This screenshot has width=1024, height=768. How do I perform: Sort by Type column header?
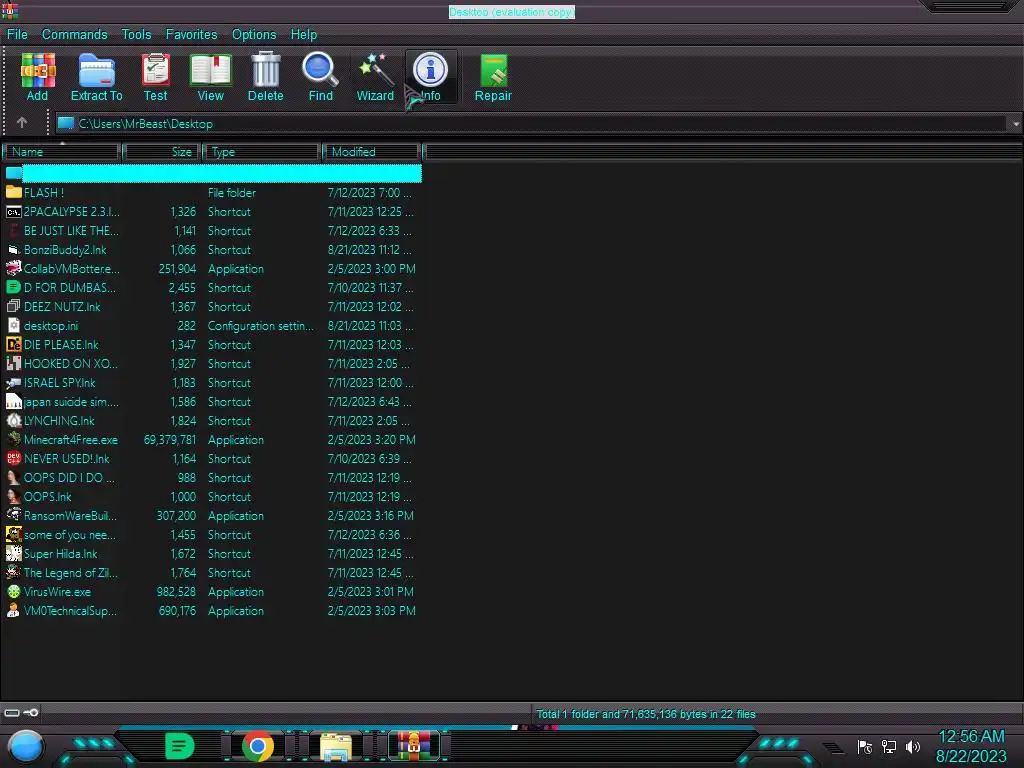pos(263,152)
